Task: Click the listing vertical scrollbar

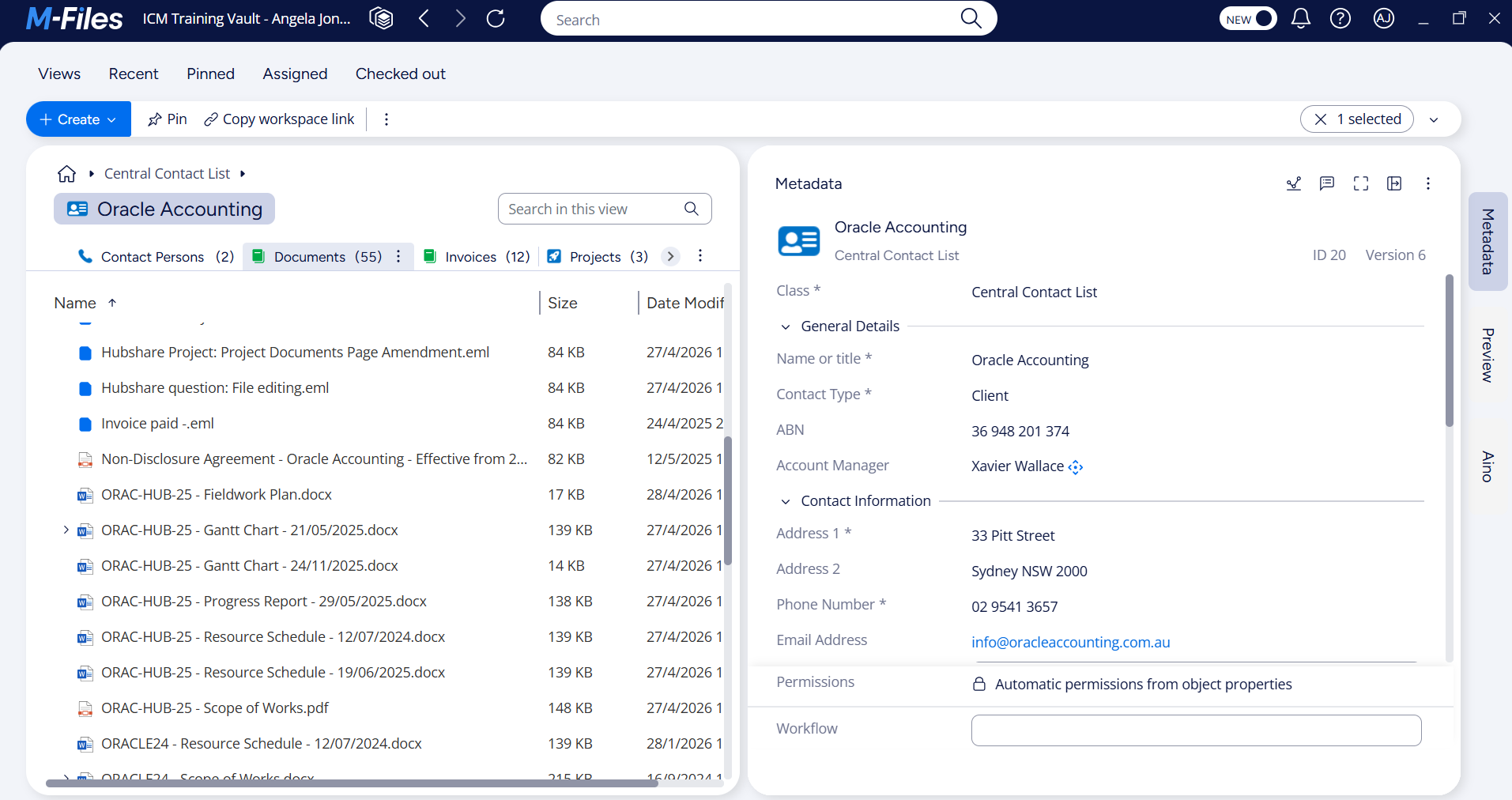Action: 728,500
